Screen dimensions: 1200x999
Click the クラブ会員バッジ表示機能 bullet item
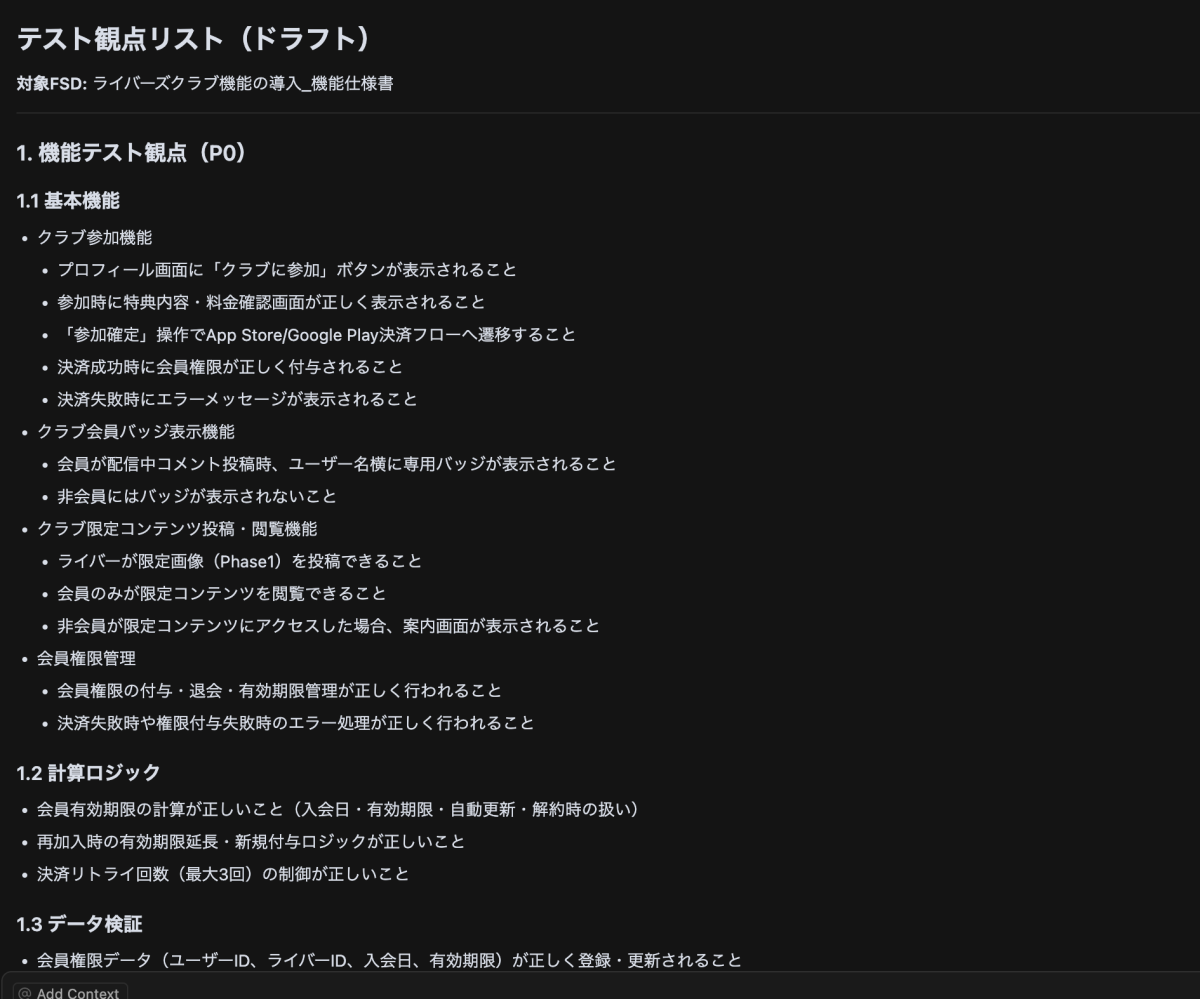[136, 431]
